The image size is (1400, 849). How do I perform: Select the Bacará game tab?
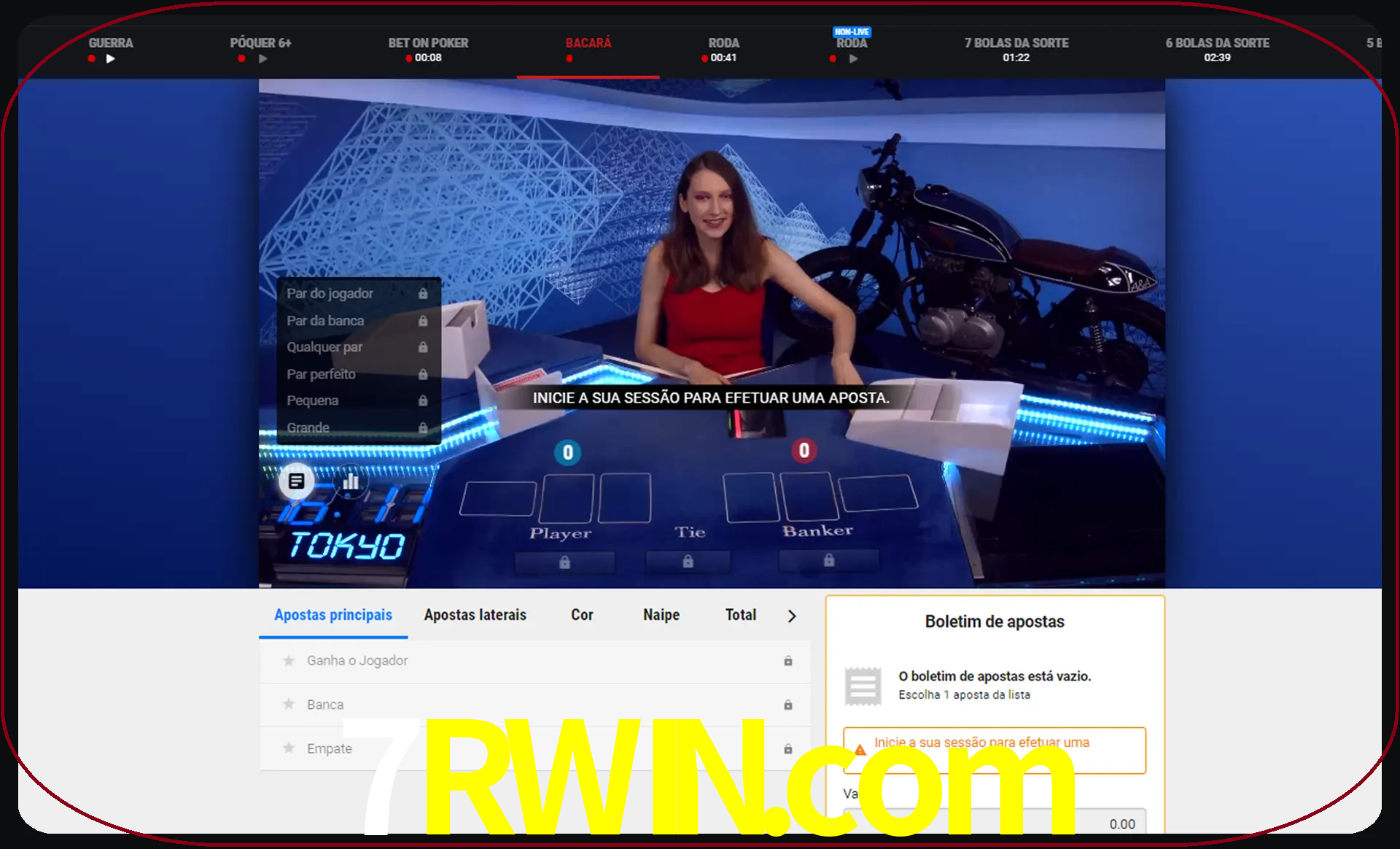pos(588,43)
